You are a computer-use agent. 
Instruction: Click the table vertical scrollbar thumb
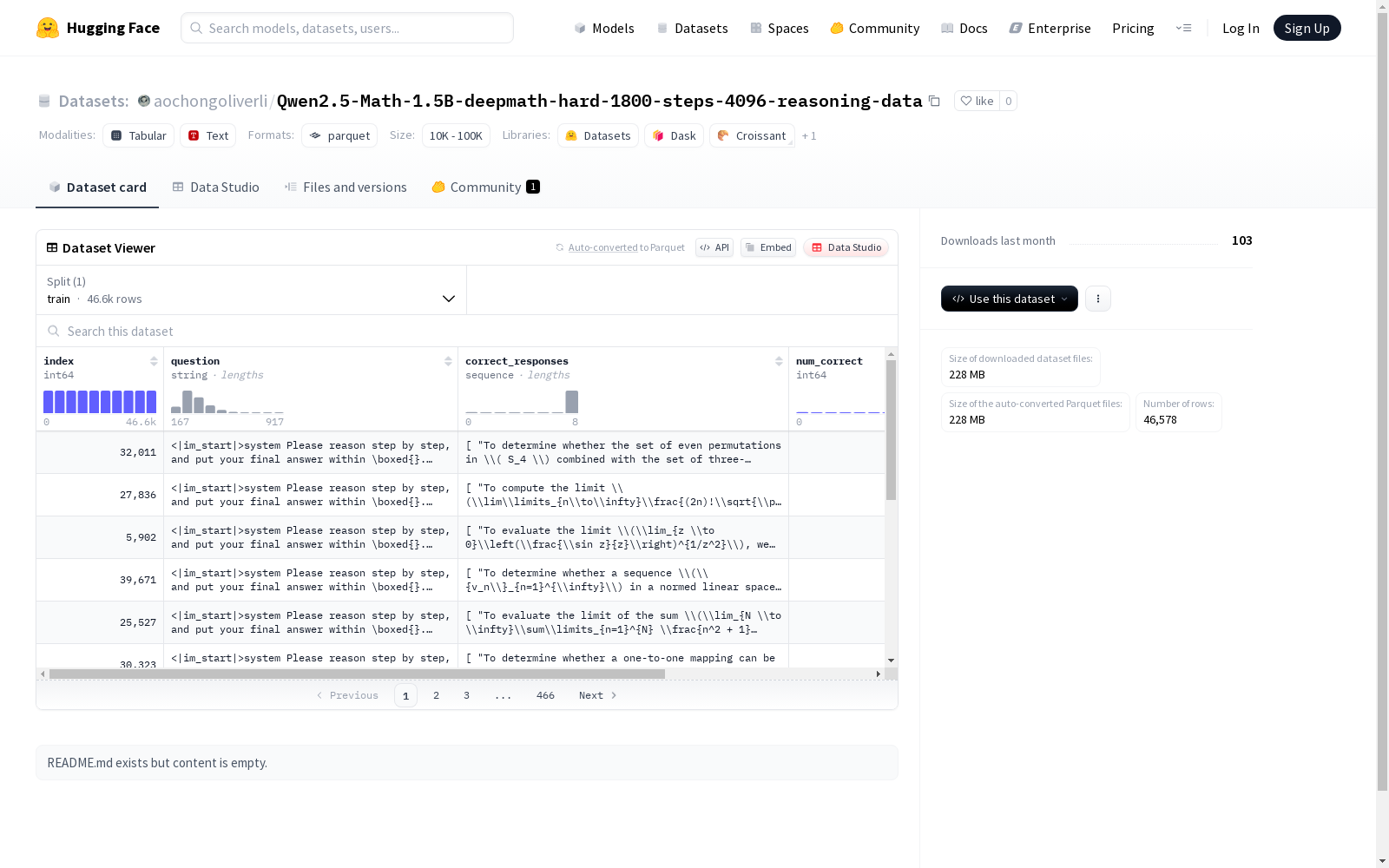pos(891,430)
